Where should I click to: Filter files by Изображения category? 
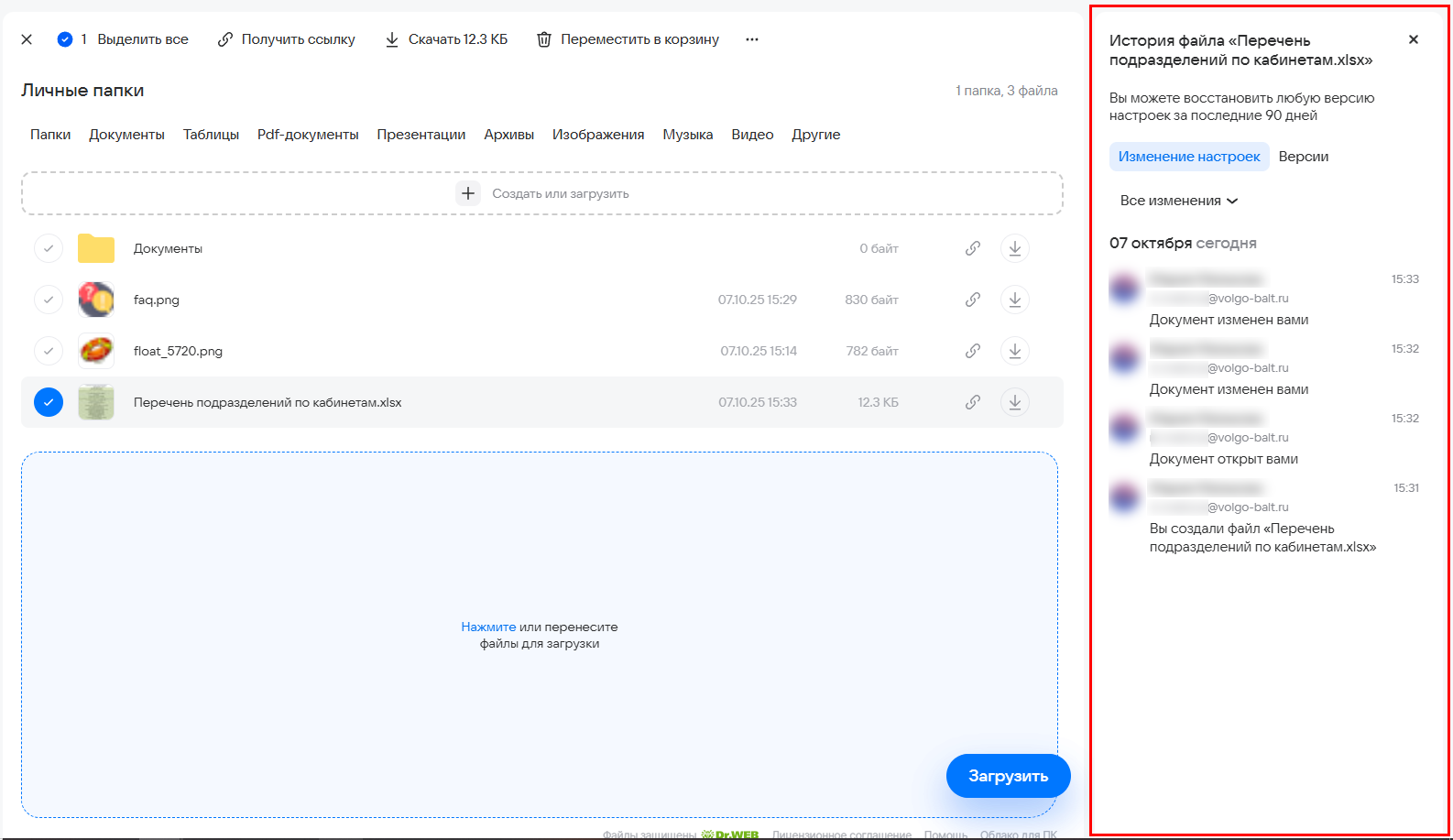coord(597,135)
